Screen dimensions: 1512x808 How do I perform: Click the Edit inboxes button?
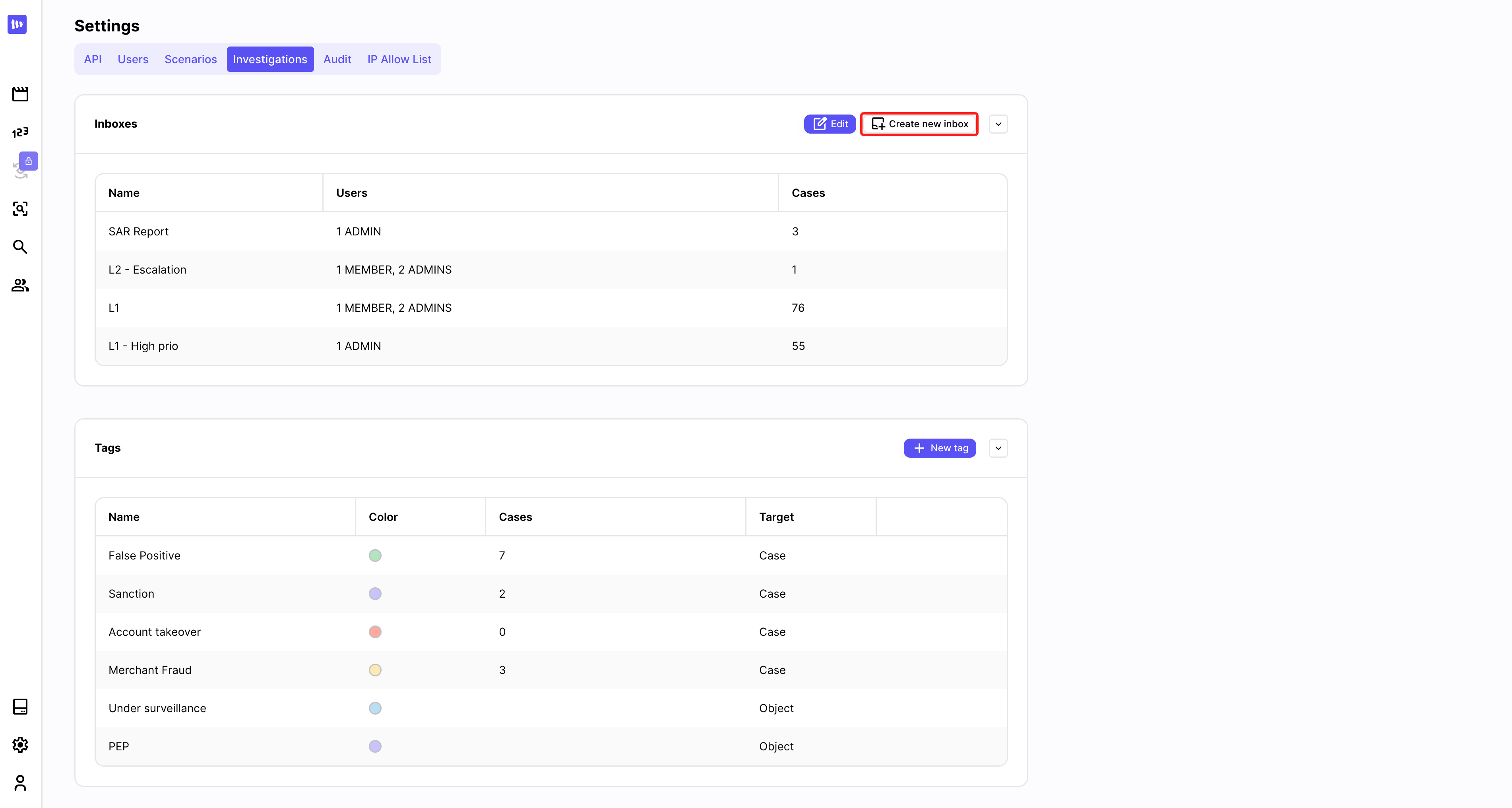[x=830, y=124]
